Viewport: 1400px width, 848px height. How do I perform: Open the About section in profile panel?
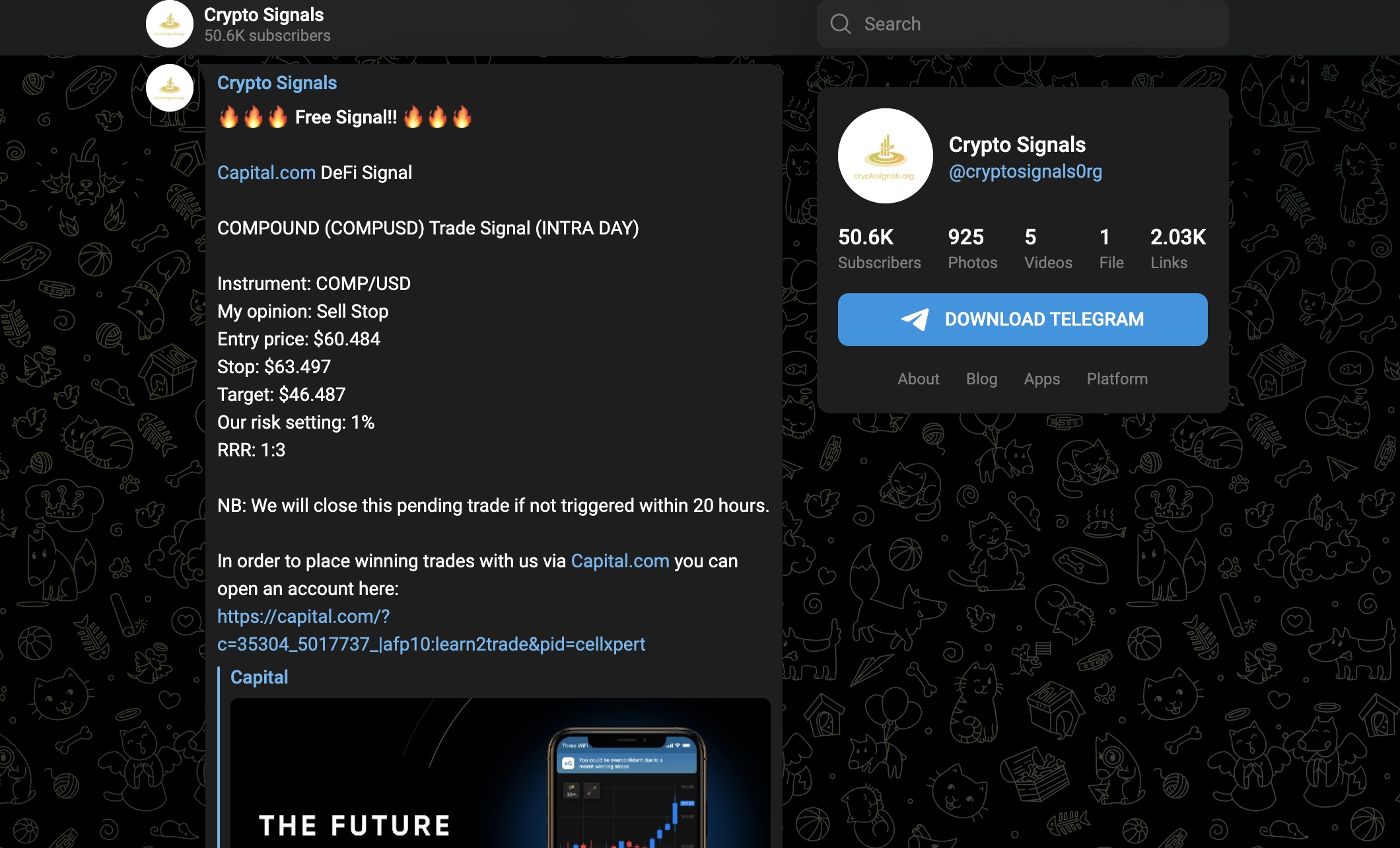point(918,378)
